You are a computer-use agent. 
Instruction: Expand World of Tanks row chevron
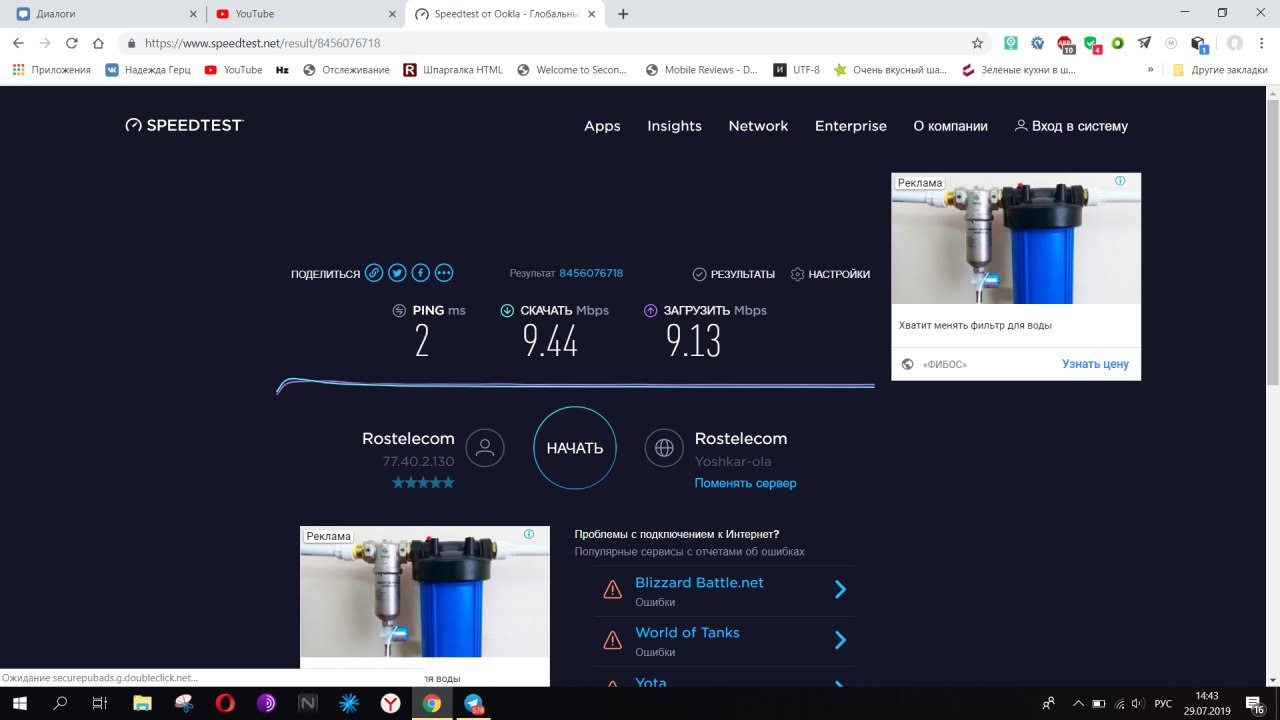point(840,640)
